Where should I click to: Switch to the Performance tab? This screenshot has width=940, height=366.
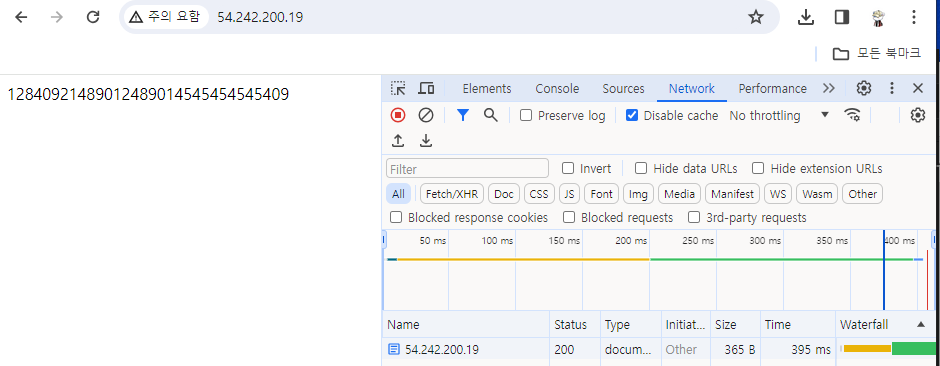[772, 89]
